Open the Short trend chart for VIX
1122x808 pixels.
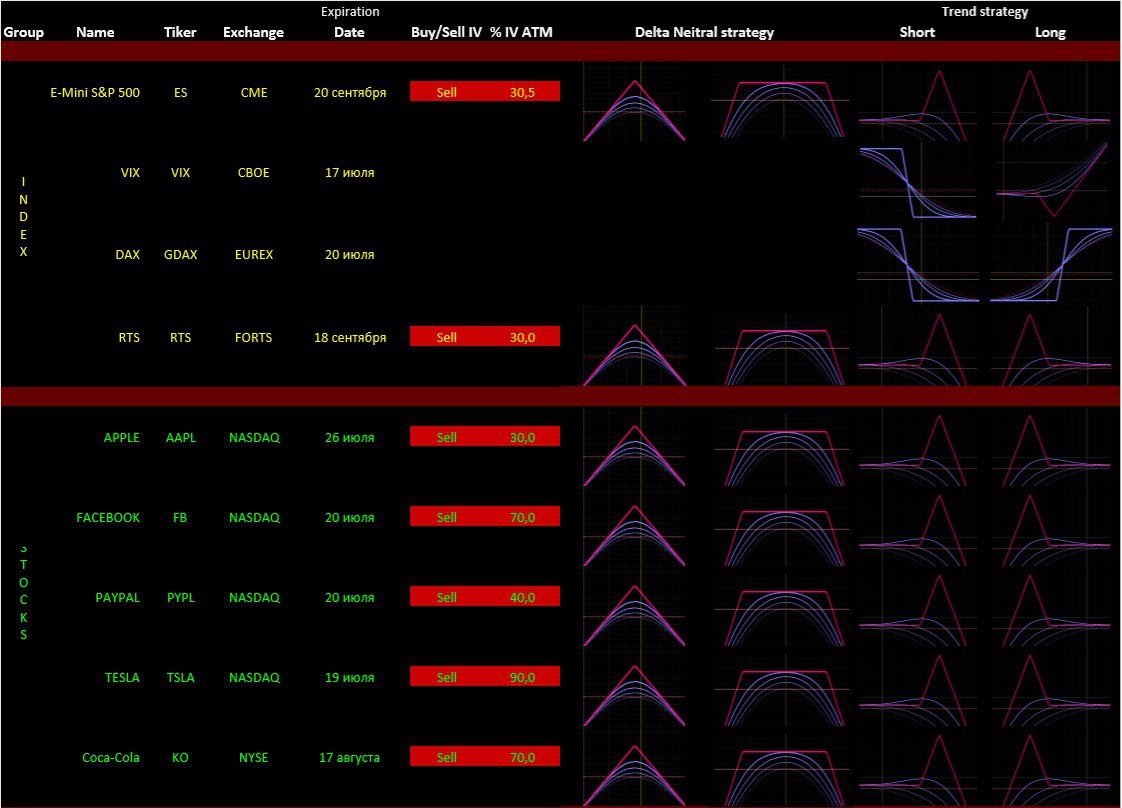(x=918, y=182)
